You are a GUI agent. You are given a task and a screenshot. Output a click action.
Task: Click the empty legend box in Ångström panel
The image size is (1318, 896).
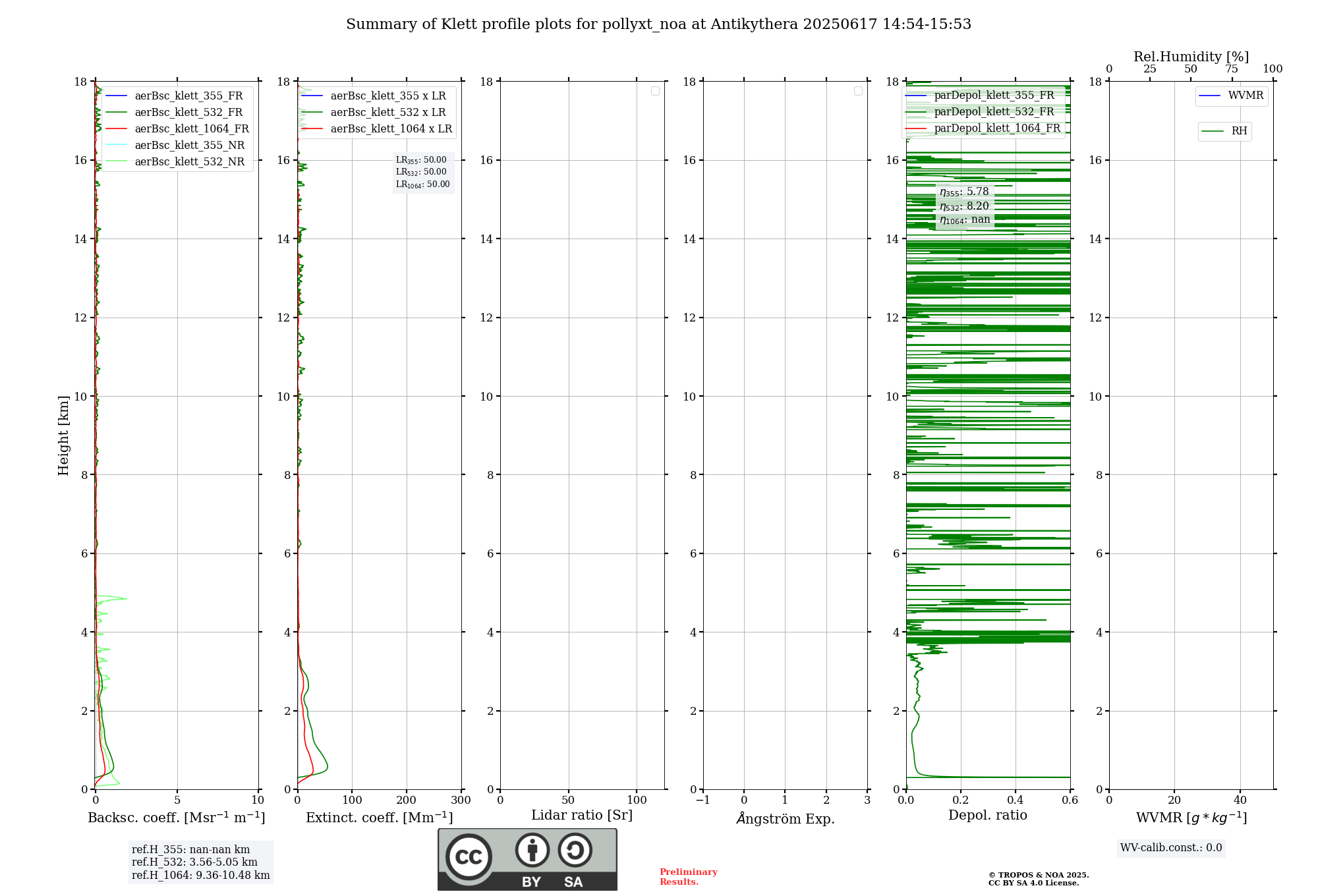coord(858,91)
